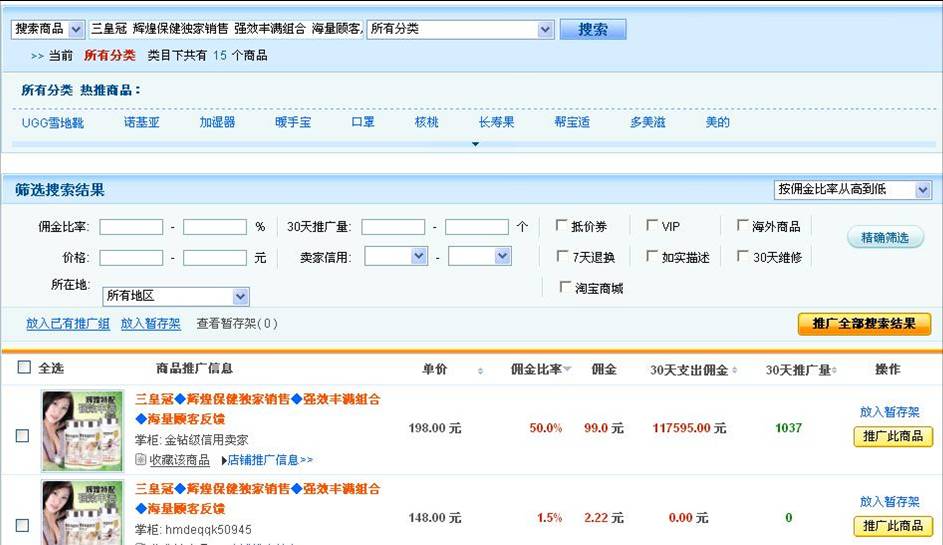Viewport: 943px width, 545px height.
Task: Click the 收藏该商品 link
Action: [x=179, y=460]
